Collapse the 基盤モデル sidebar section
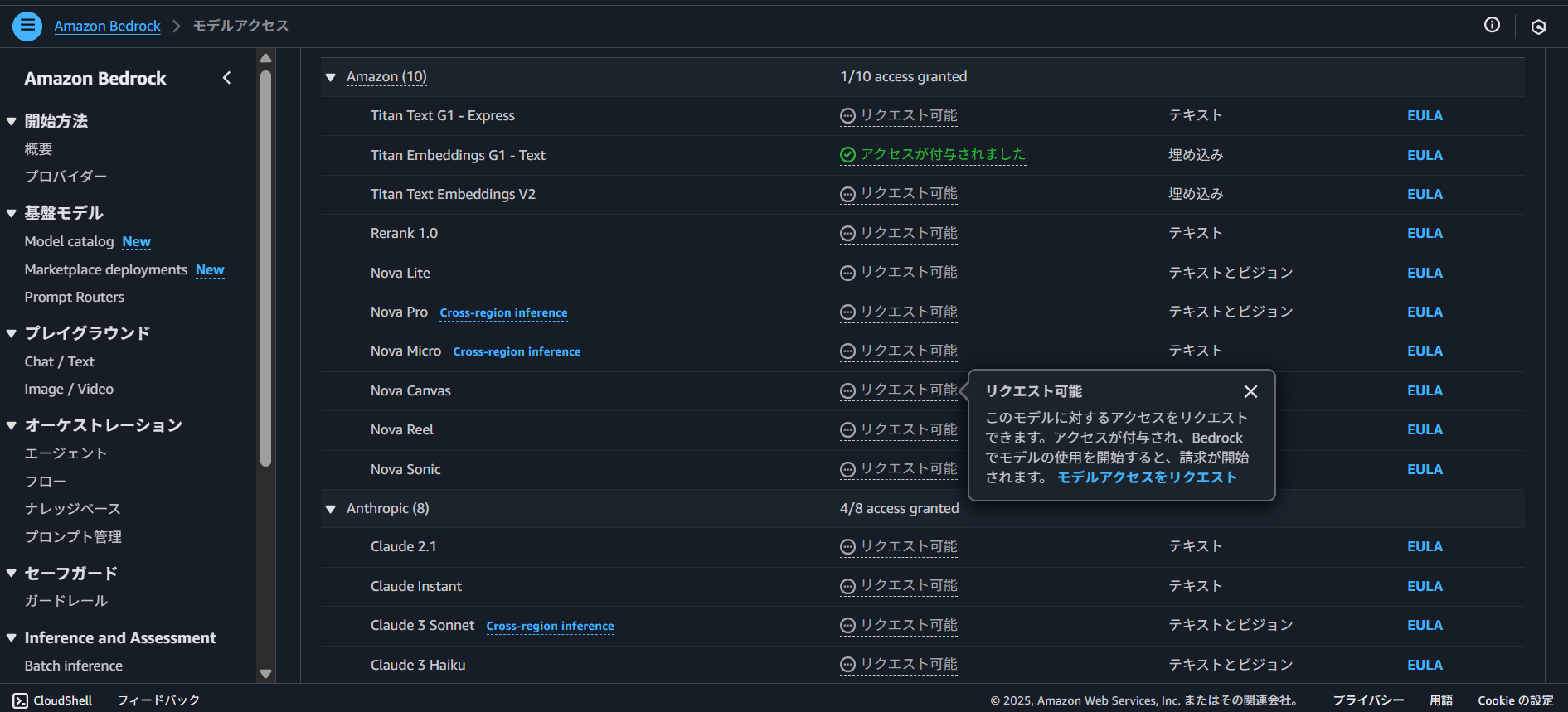This screenshot has width=1568, height=712. click(x=12, y=213)
